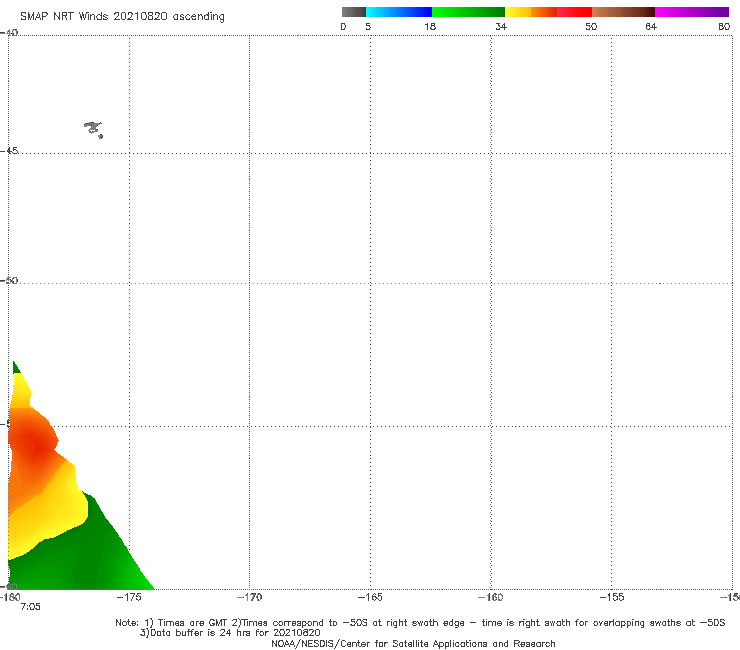Click the longitude label '-160'
The height and width of the screenshot is (650, 740).
[x=491, y=597]
